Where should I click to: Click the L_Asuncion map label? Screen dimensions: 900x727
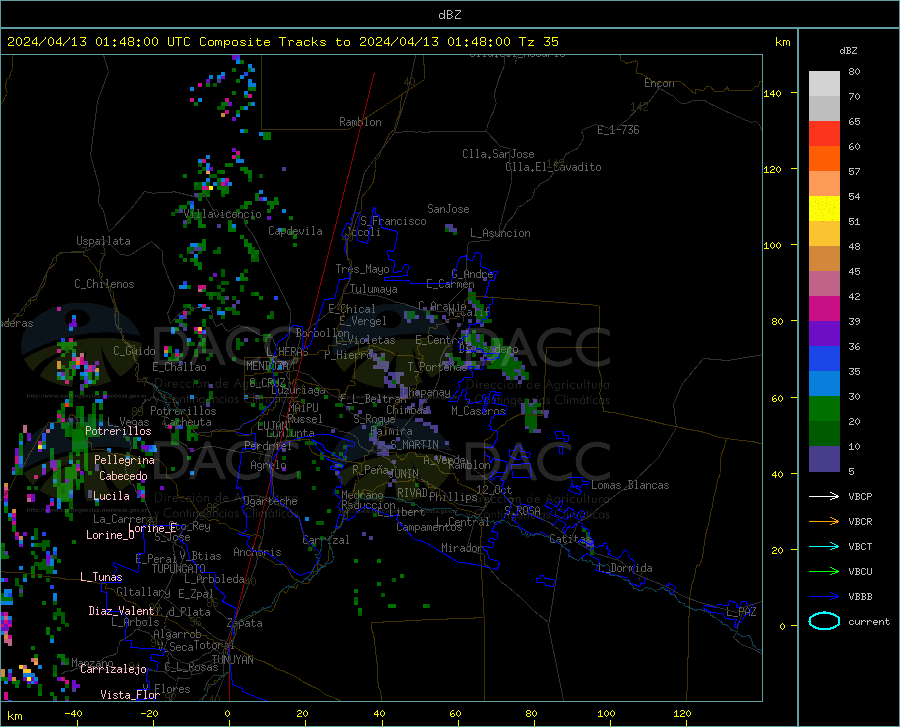[500, 233]
